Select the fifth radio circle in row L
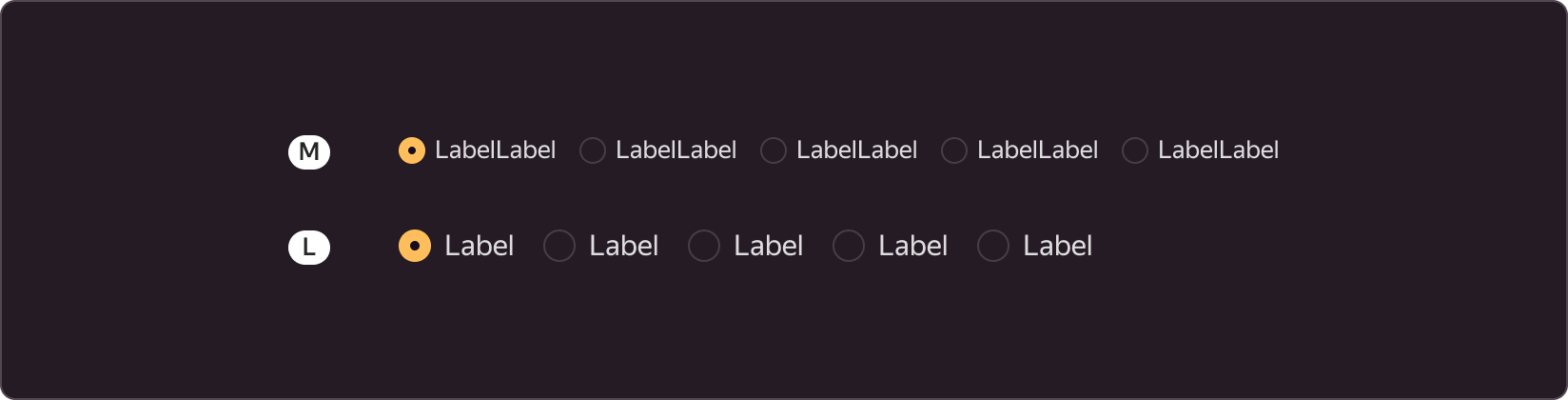The height and width of the screenshot is (400, 1568). click(x=993, y=246)
